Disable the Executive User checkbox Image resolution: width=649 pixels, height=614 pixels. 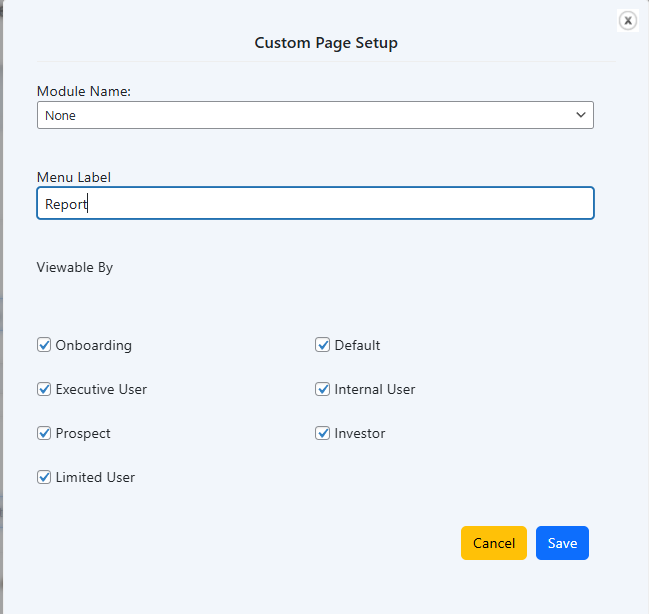tap(44, 389)
